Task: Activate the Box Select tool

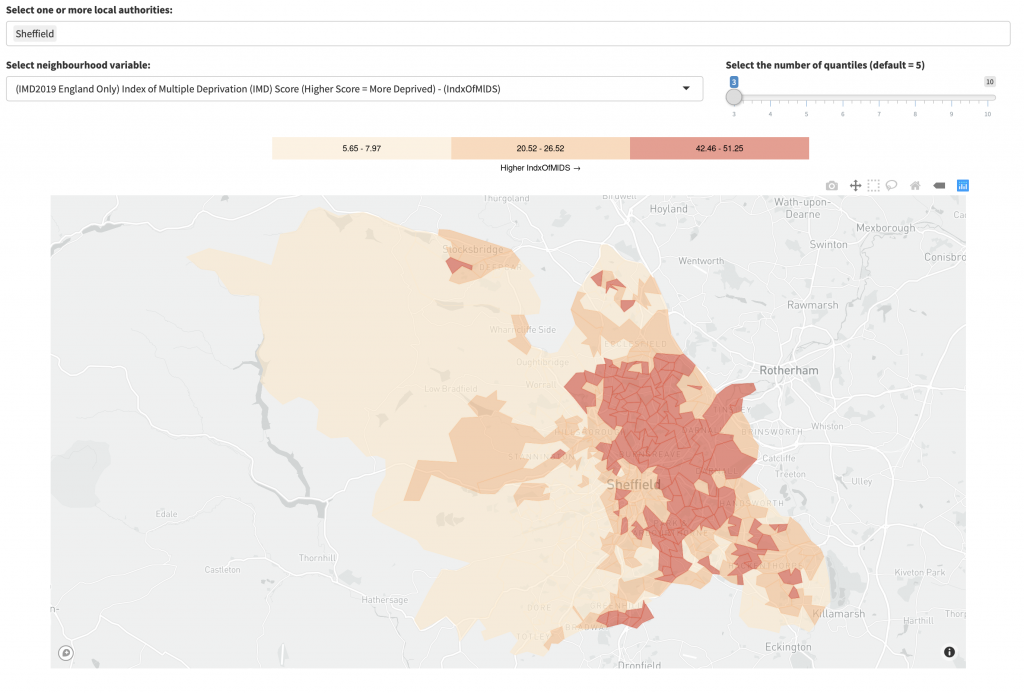Action: (872, 185)
